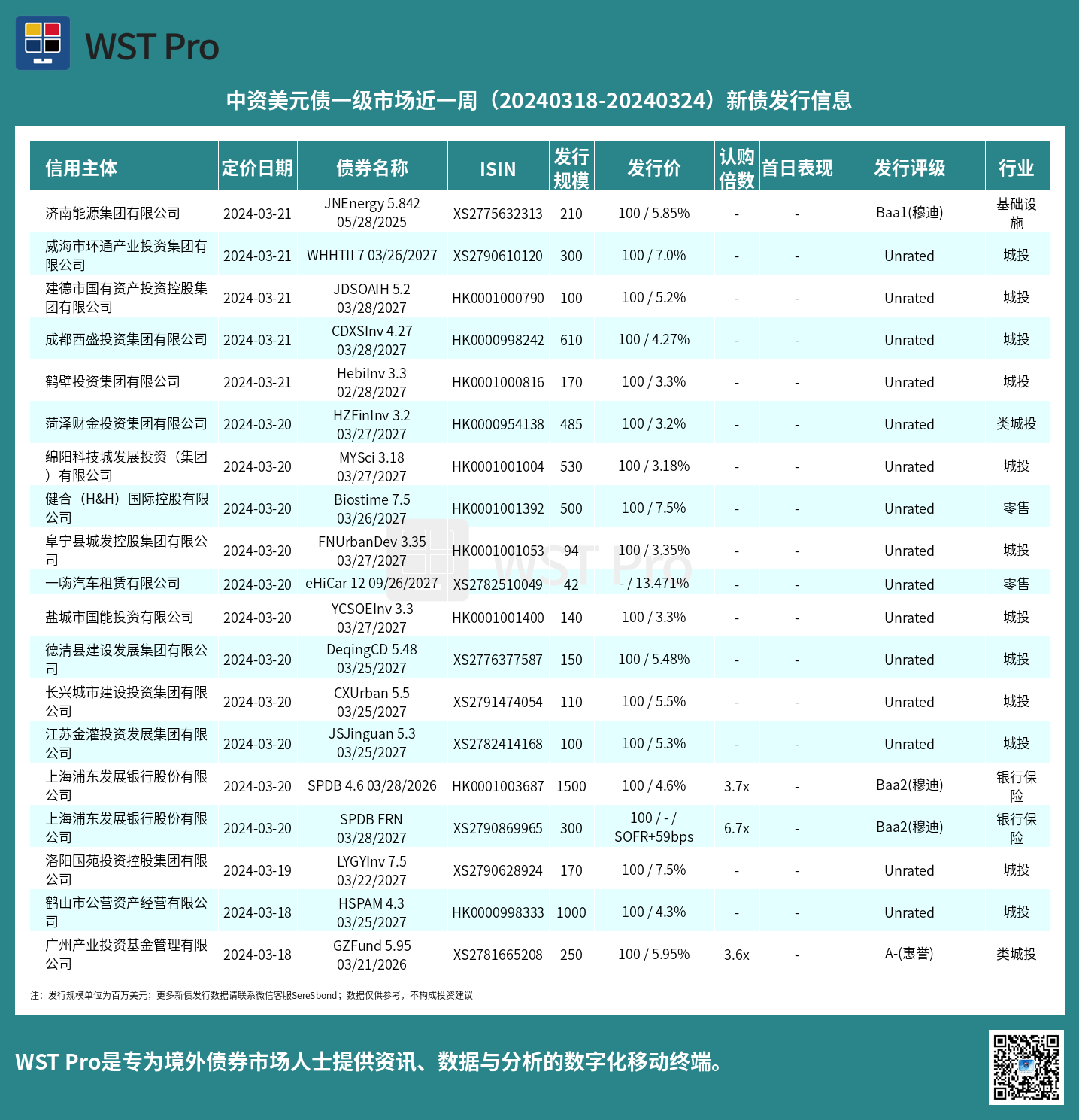Click industry cell 基础设施
The image size is (1079, 1120).
pos(1017,214)
